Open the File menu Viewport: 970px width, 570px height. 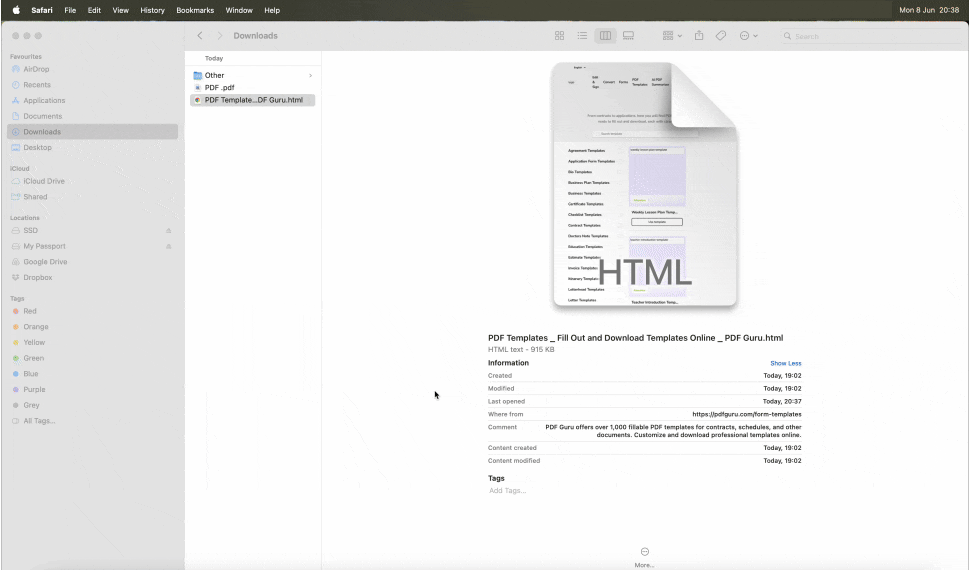point(71,10)
